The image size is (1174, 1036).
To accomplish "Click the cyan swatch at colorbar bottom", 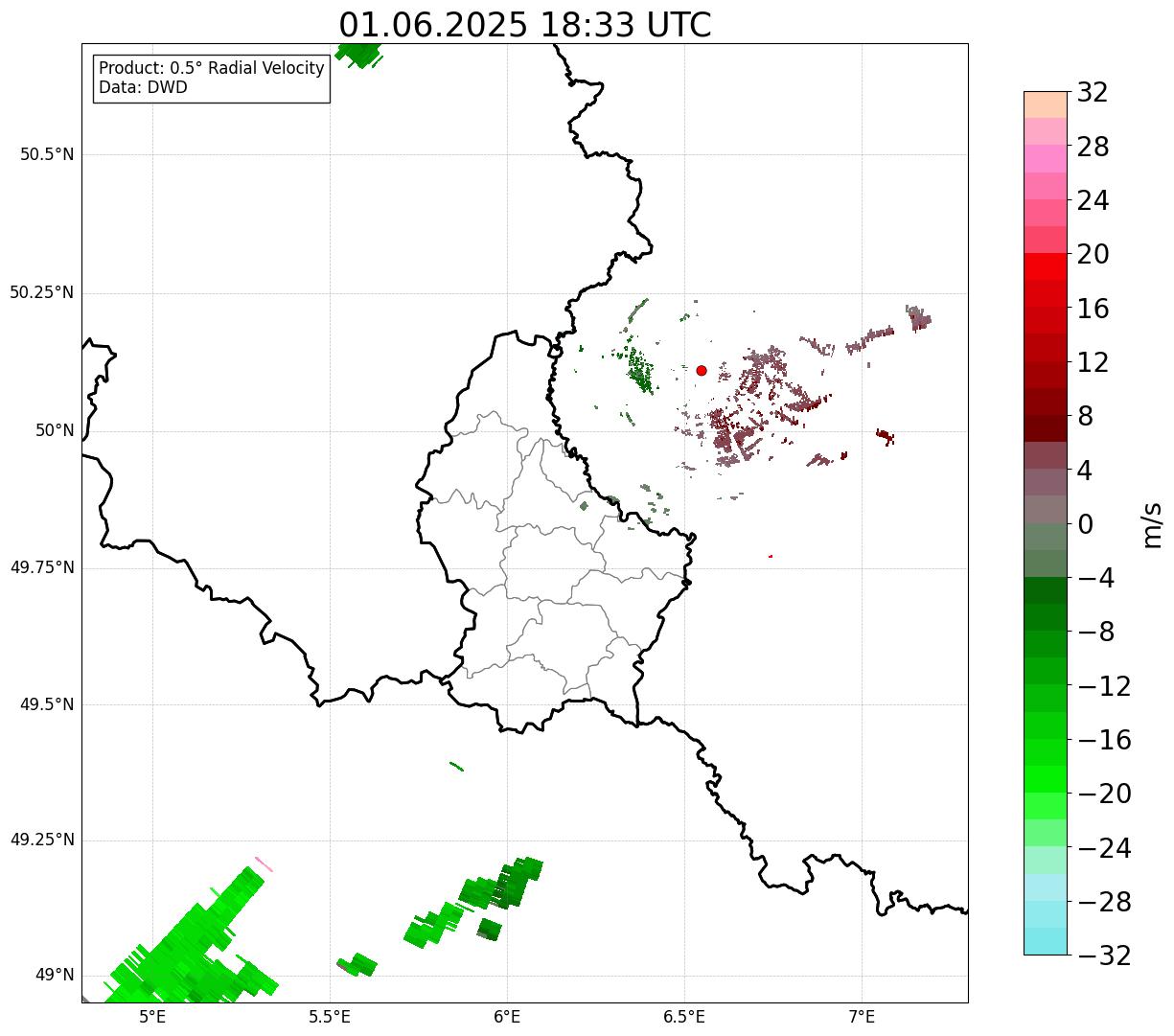I will (x=1046, y=941).
